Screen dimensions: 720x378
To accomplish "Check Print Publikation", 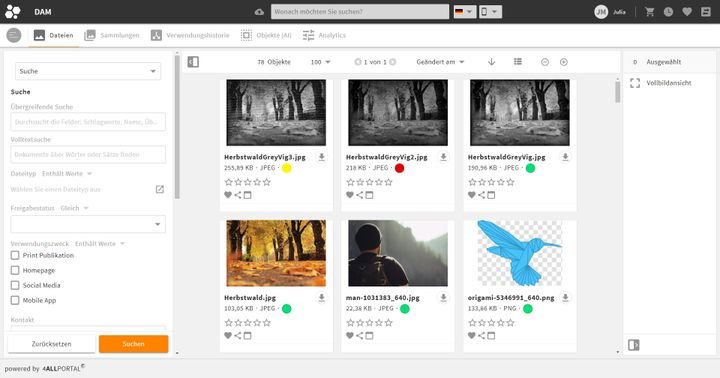I will pos(15,255).
